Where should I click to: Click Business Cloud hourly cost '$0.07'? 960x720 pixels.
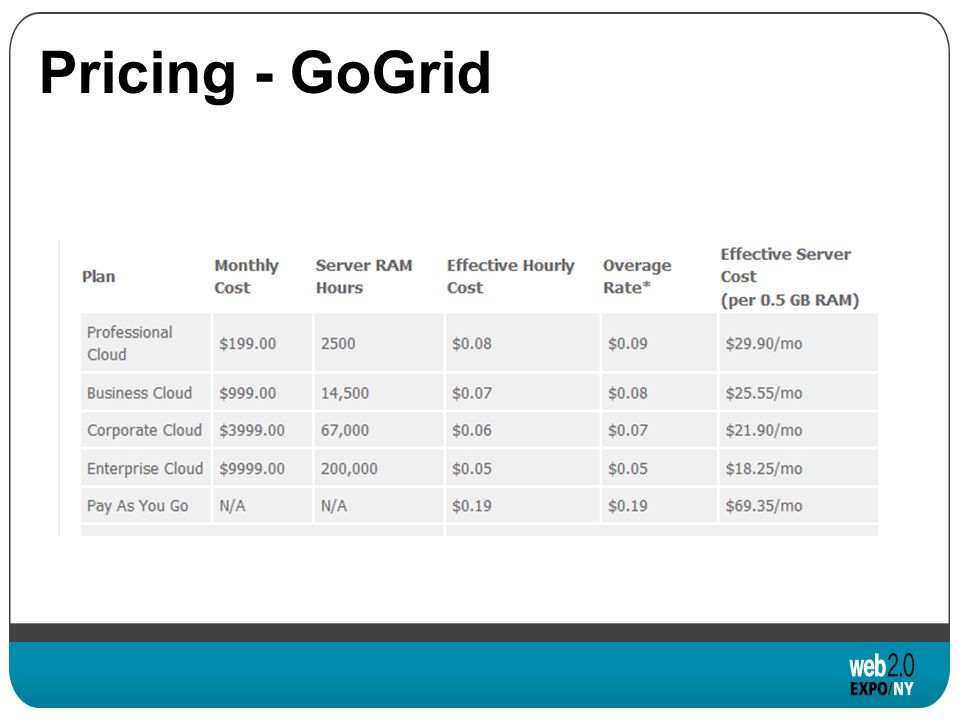click(522, 392)
